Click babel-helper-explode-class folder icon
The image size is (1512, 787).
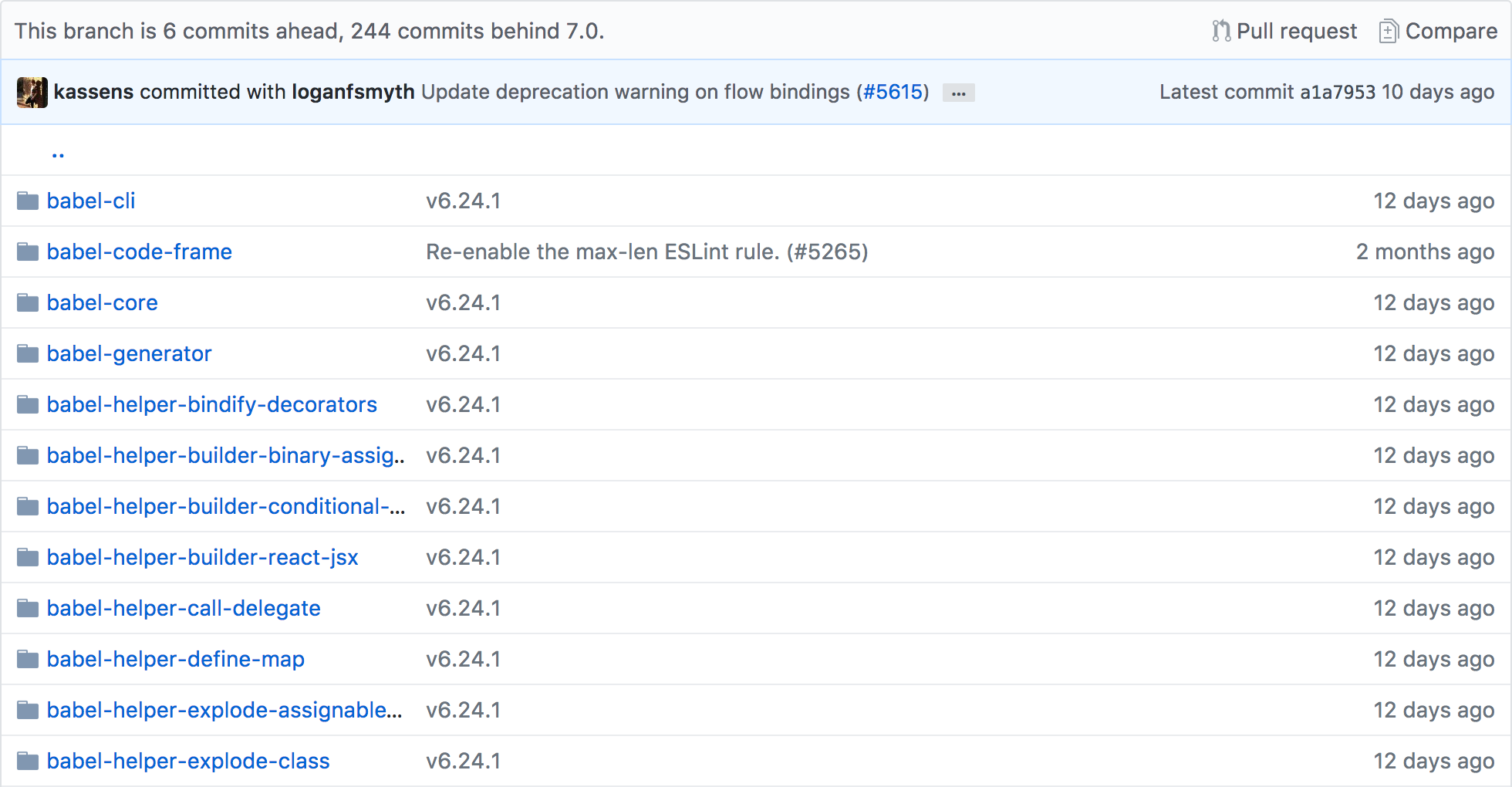click(28, 762)
